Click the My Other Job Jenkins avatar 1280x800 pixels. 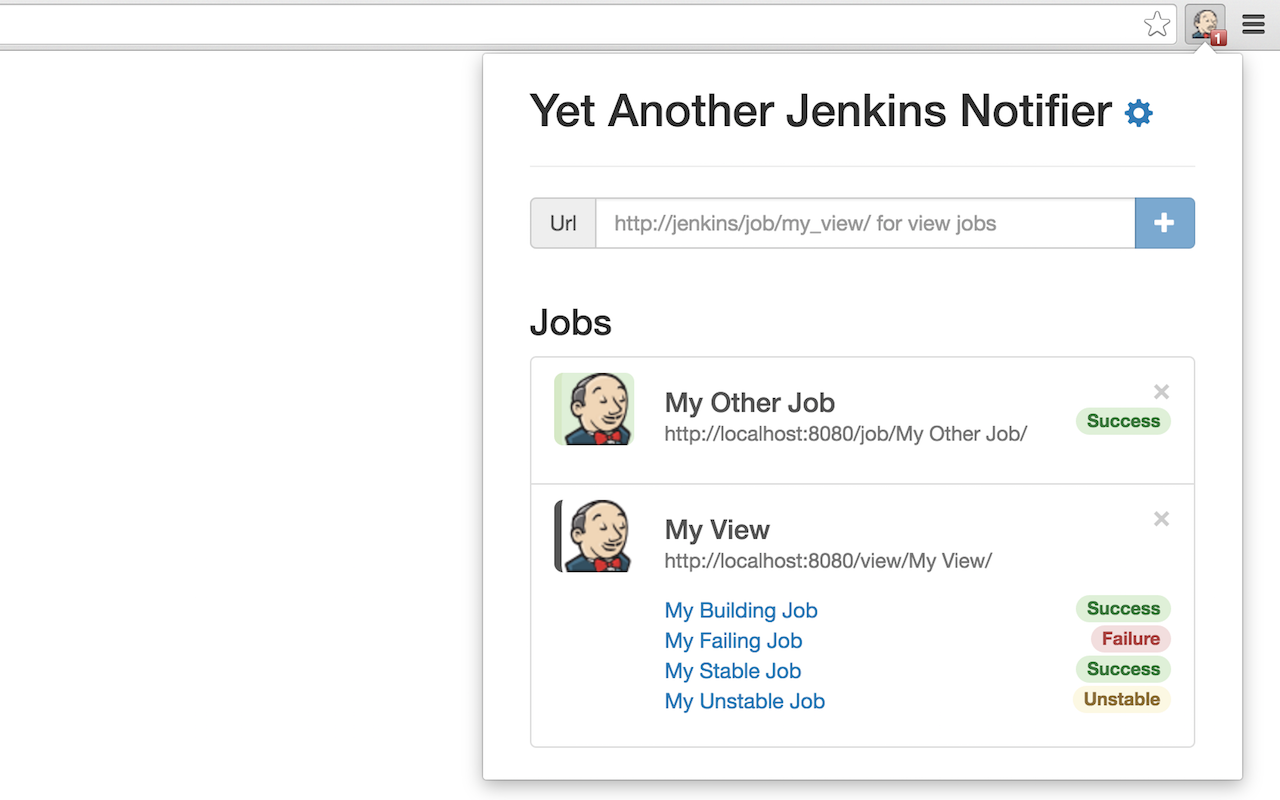tap(594, 409)
